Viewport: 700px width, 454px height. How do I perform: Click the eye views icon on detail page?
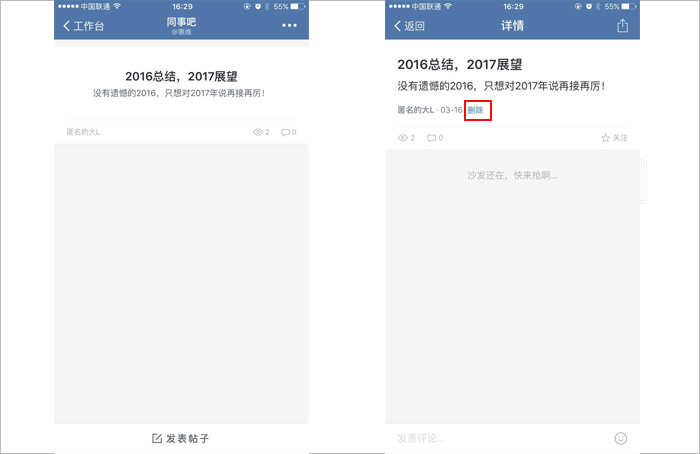click(402, 137)
